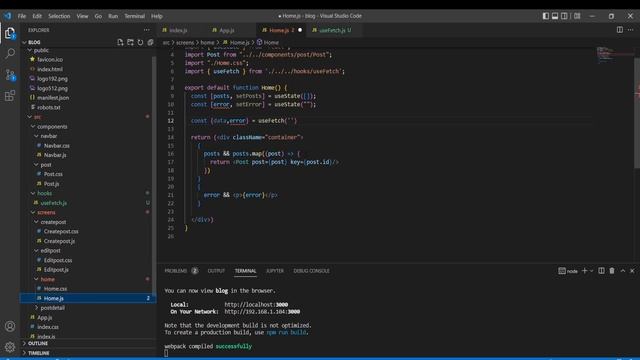Click New File icon in BLOG header
This screenshot has height=360, width=640.
click(x=120, y=42)
